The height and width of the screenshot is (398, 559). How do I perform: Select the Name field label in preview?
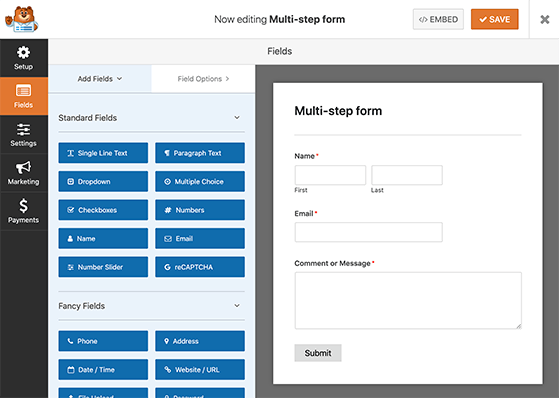(304, 156)
